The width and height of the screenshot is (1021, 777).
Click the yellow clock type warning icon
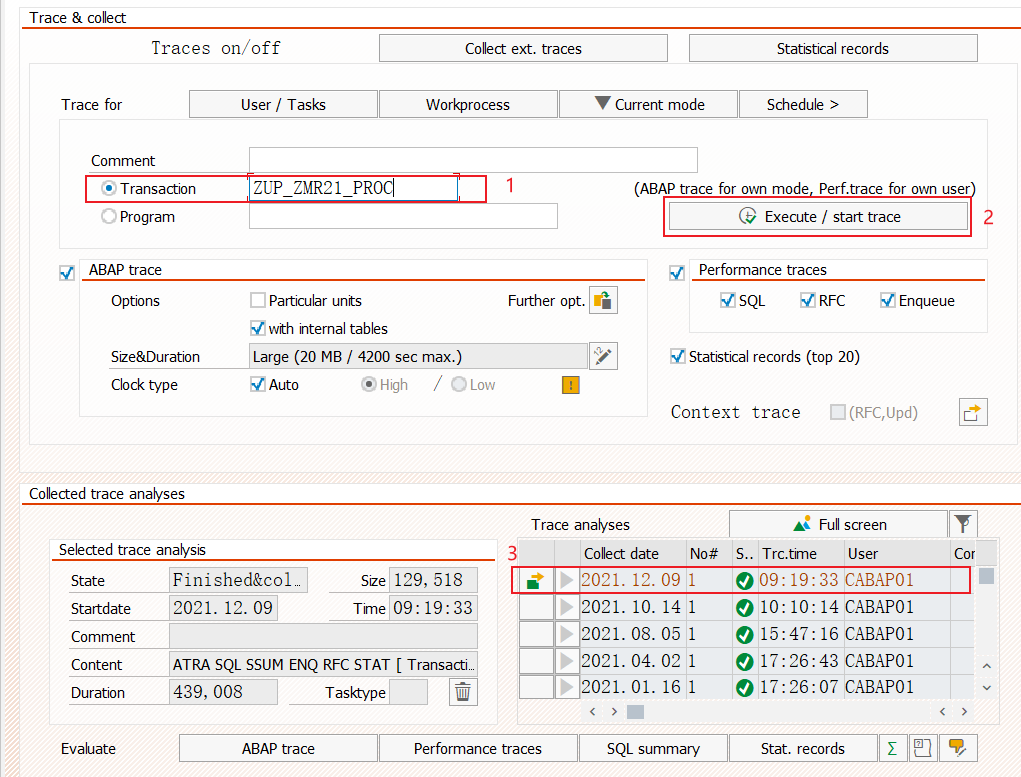tap(570, 385)
